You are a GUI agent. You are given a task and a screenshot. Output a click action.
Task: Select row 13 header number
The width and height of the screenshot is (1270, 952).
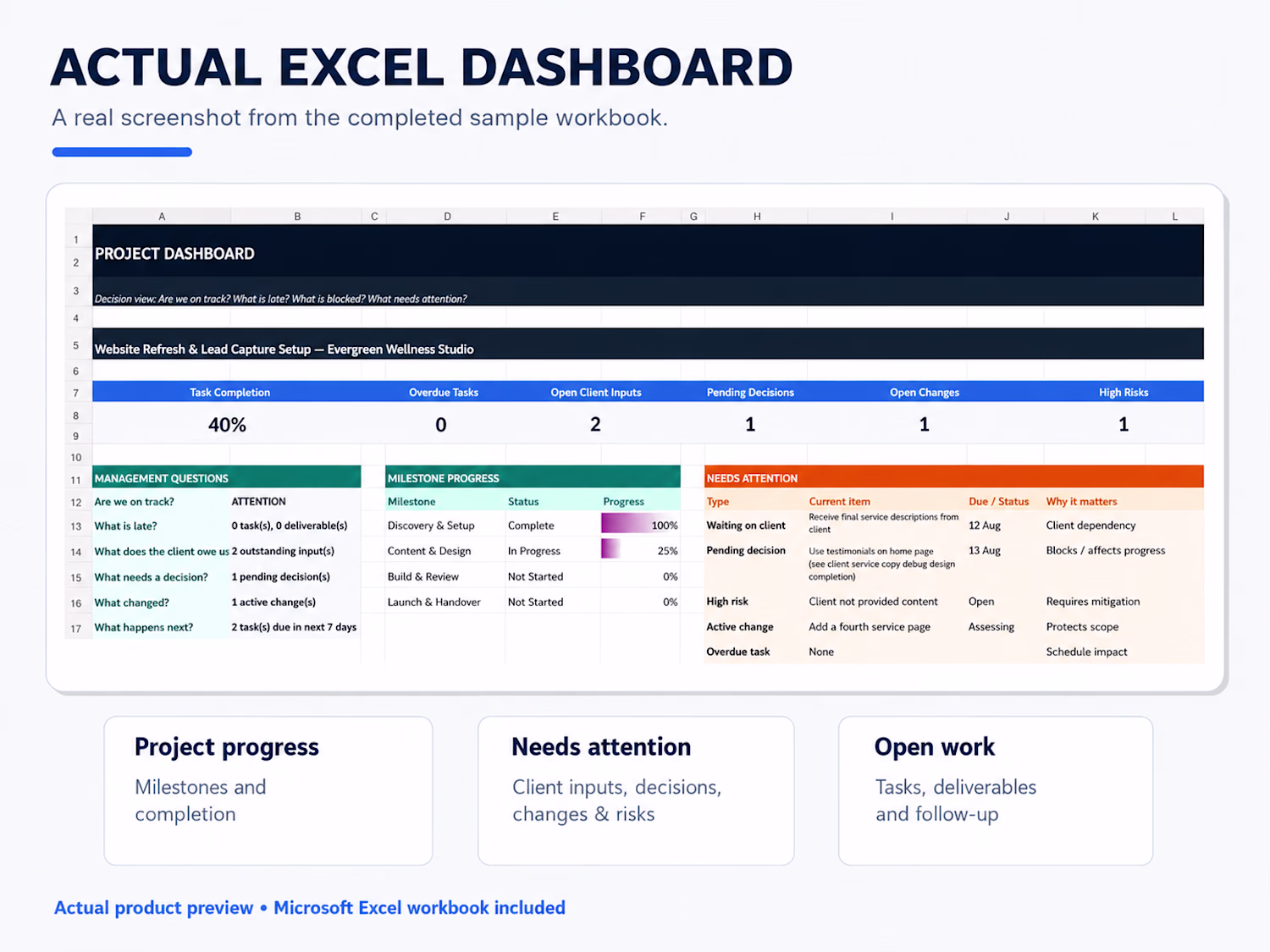[76, 526]
